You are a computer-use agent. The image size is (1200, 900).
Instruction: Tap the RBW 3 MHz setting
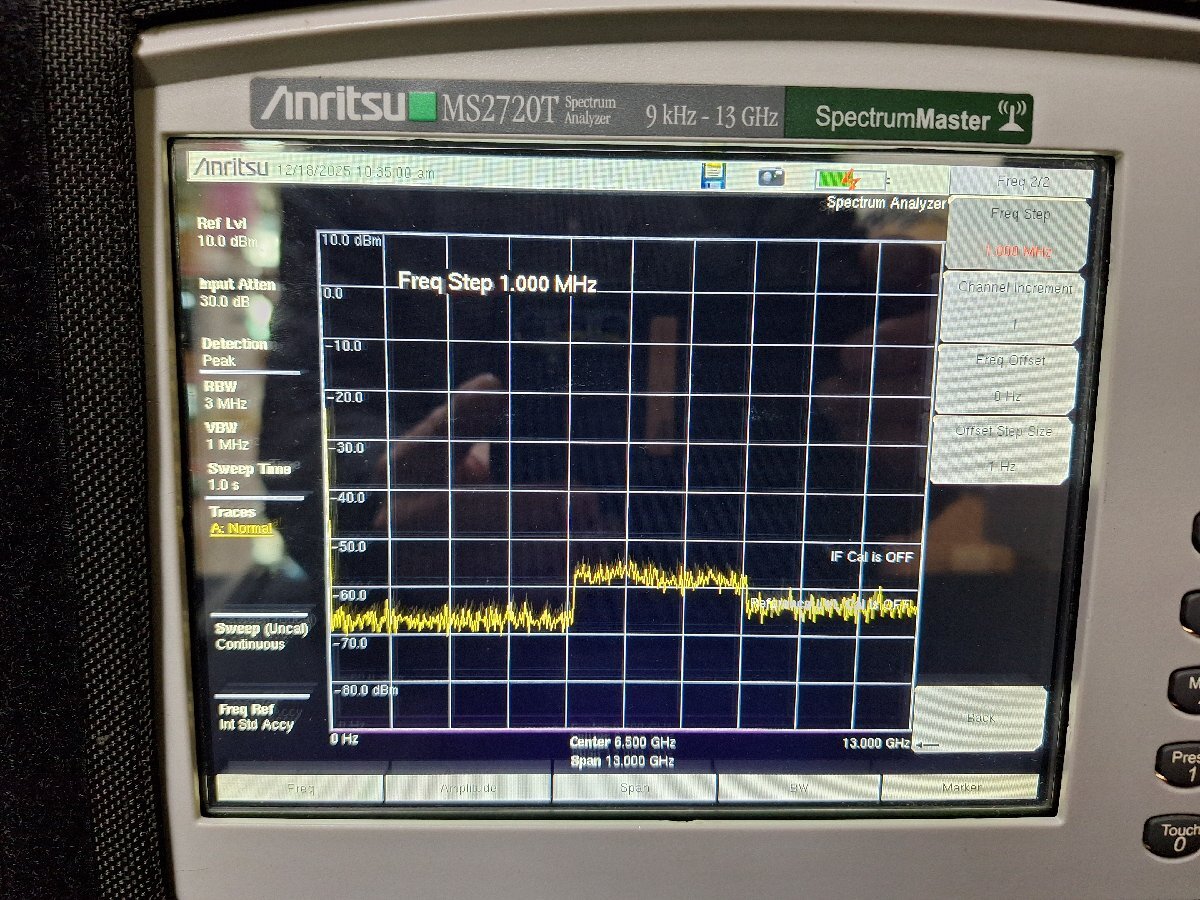coord(226,395)
